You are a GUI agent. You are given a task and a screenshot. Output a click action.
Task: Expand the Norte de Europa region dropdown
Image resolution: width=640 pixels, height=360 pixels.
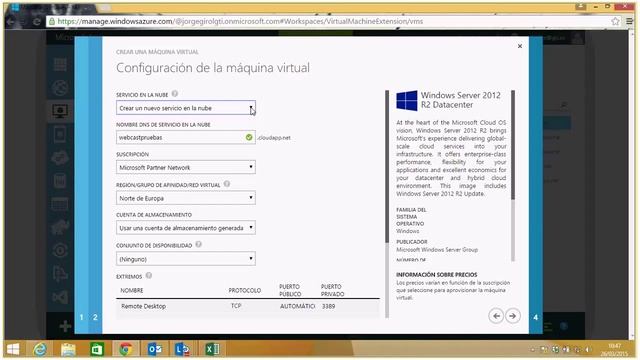coord(186,198)
